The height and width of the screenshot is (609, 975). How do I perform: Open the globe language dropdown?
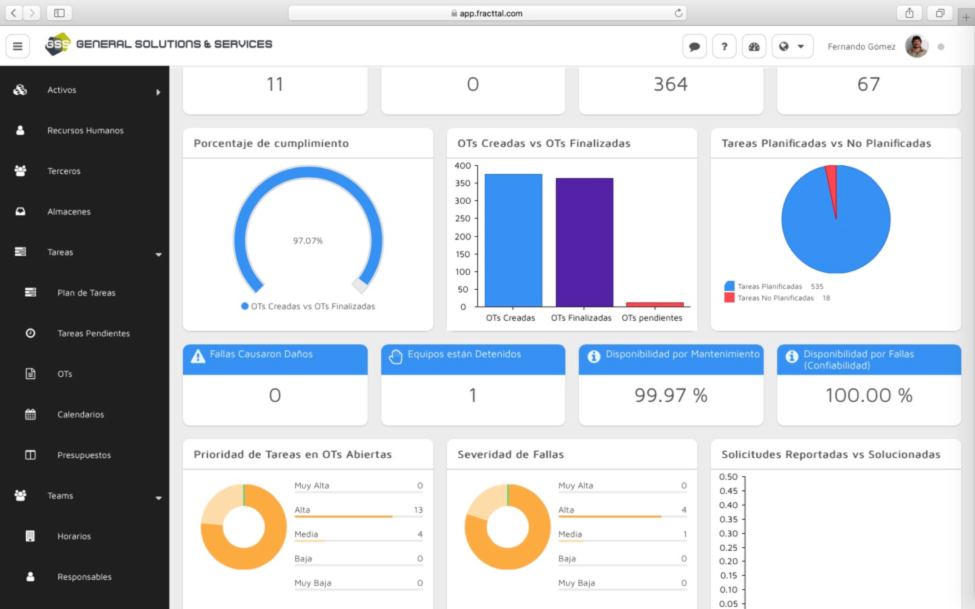click(x=791, y=46)
